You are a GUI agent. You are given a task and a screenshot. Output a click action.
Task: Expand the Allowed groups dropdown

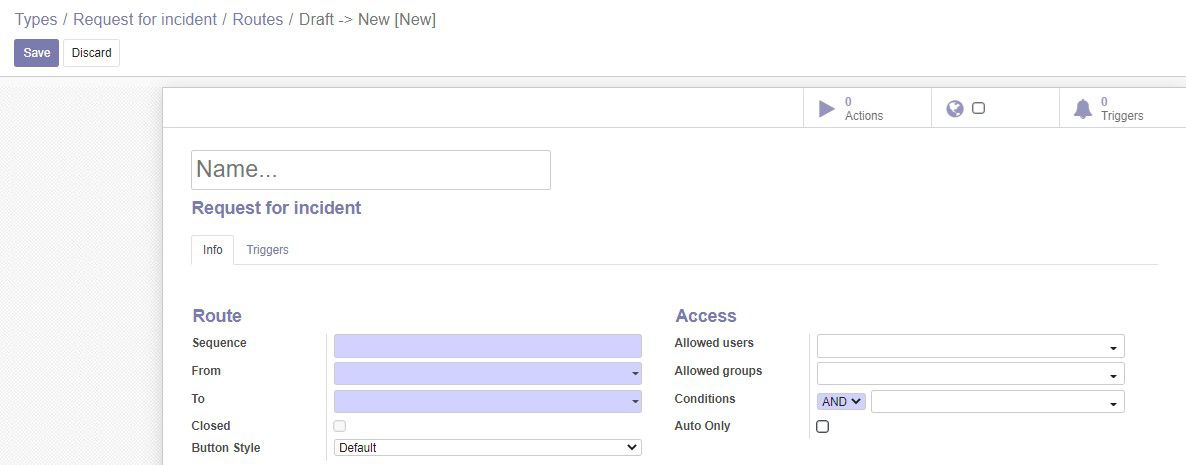click(970, 374)
